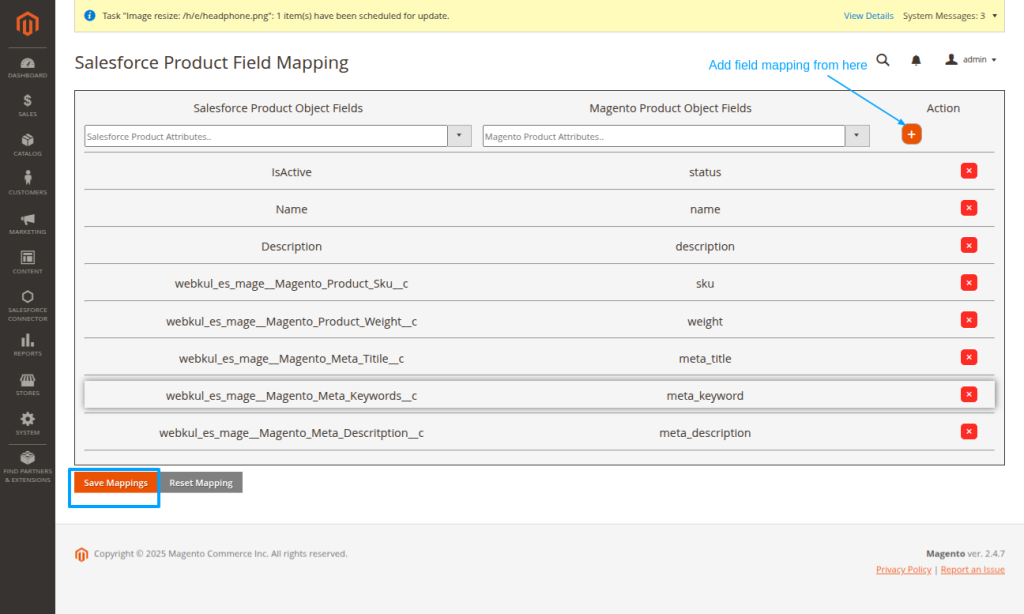Click the IsActive field text
This screenshot has width=1024, height=614.
291,172
